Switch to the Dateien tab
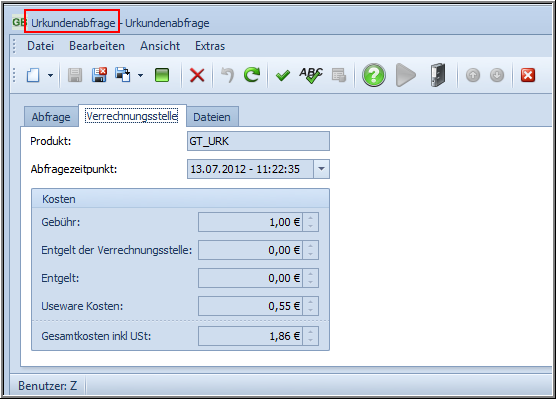 tap(212, 117)
